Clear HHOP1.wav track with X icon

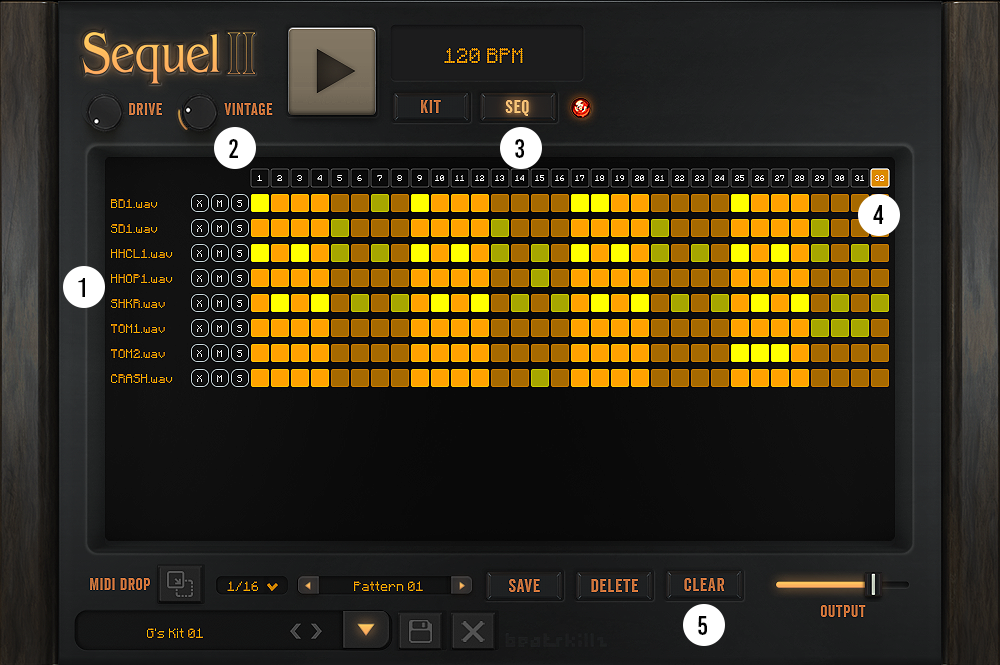(x=200, y=278)
